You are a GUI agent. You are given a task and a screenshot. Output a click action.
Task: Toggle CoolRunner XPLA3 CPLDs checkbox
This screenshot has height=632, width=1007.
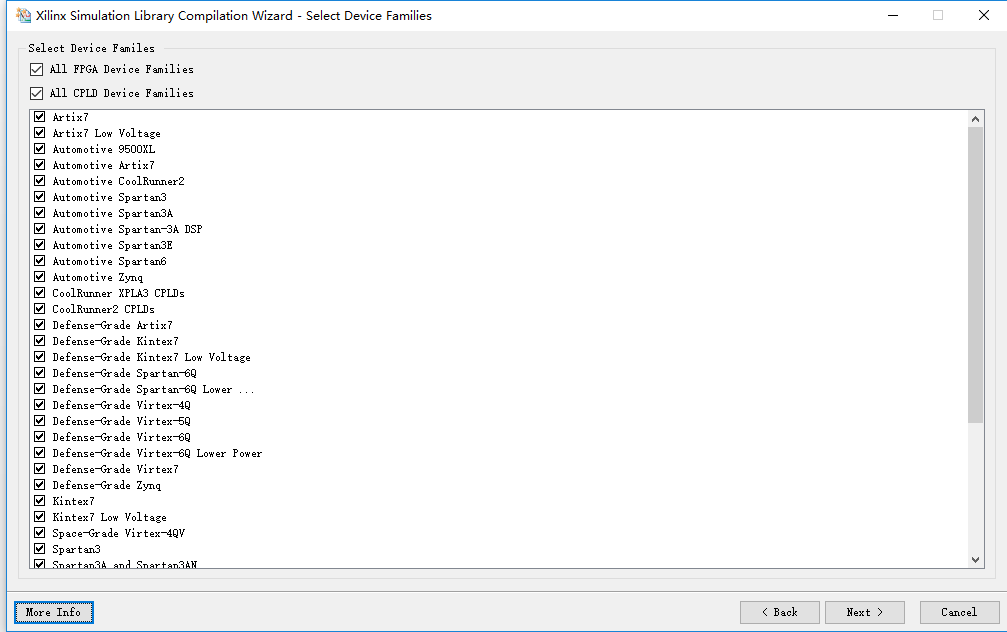(x=40, y=293)
